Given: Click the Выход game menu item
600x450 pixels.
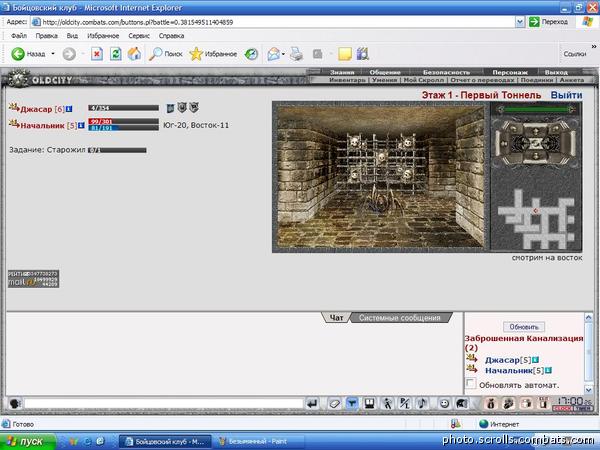Looking at the screenshot, I should coord(556,72).
